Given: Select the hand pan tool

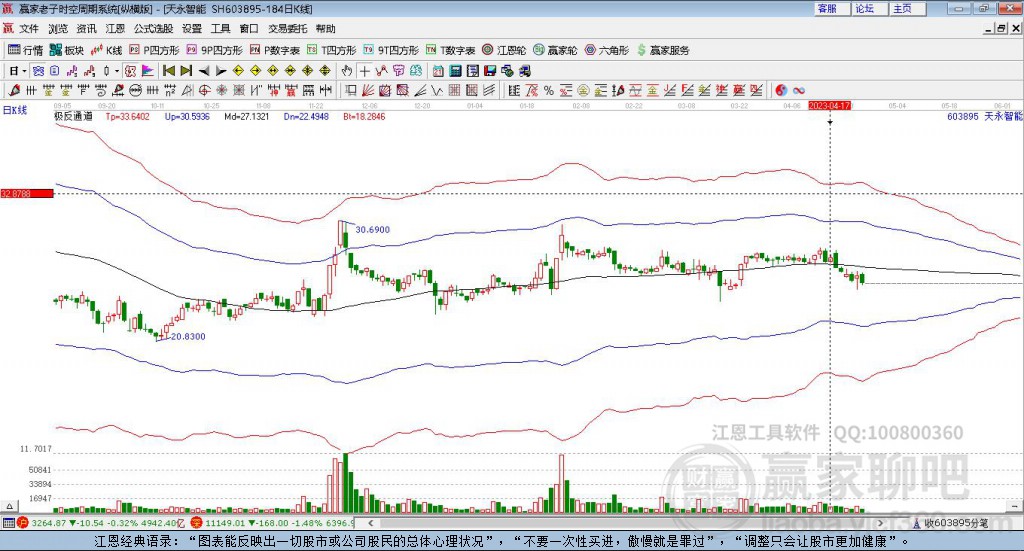Looking at the screenshot, I should [346, 71].
